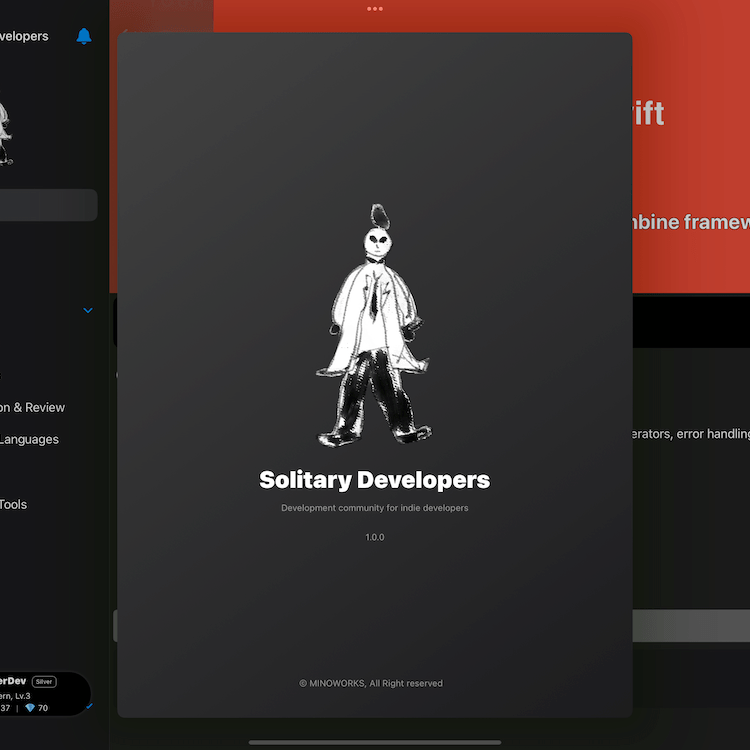The width and height of the screenshot is (750, 750).
Task: Click the MINOWORKS copyright notice
Action: [371, 683]
